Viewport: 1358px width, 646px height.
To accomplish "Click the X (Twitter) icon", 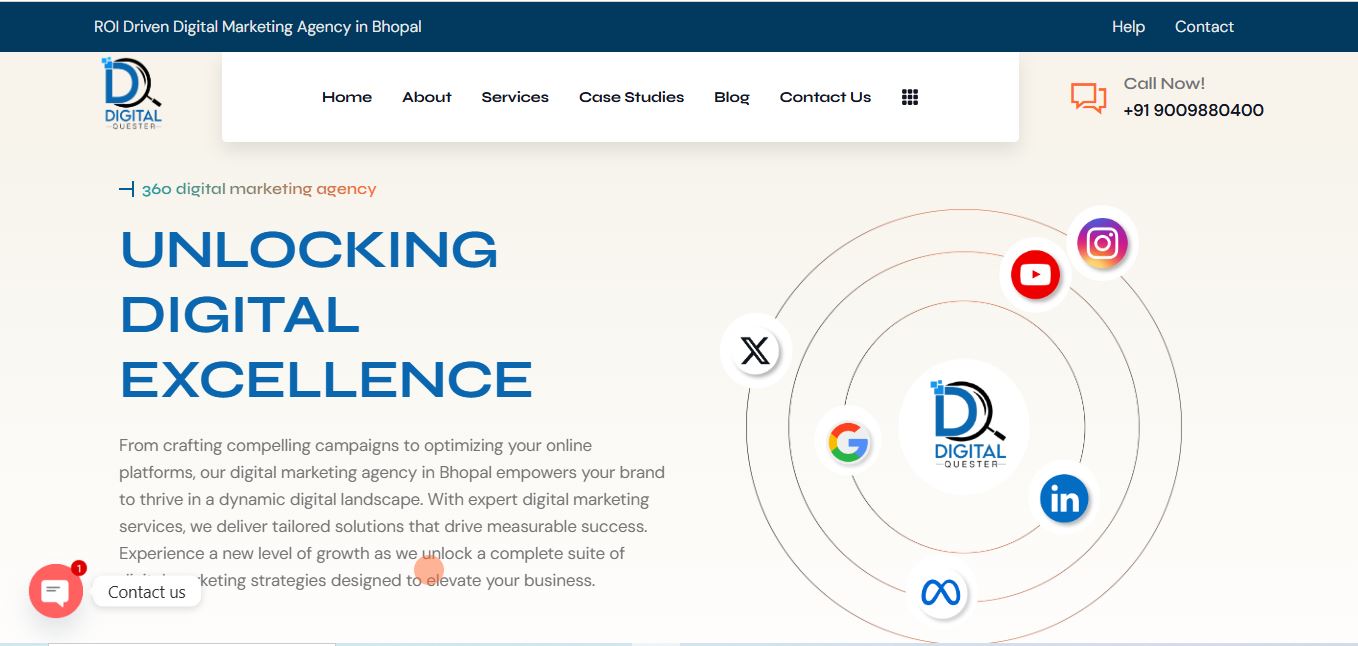I will 755,351.
